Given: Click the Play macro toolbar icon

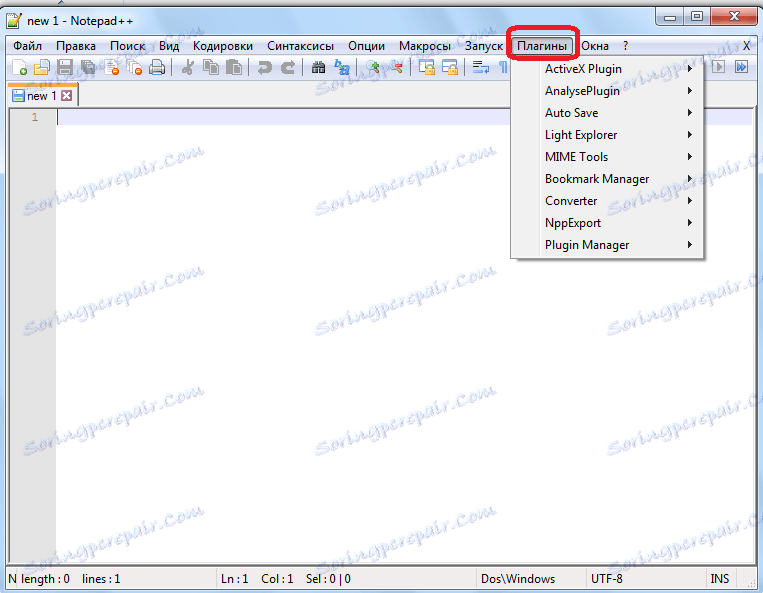Looking at the screenshot, I should point(718,66).
